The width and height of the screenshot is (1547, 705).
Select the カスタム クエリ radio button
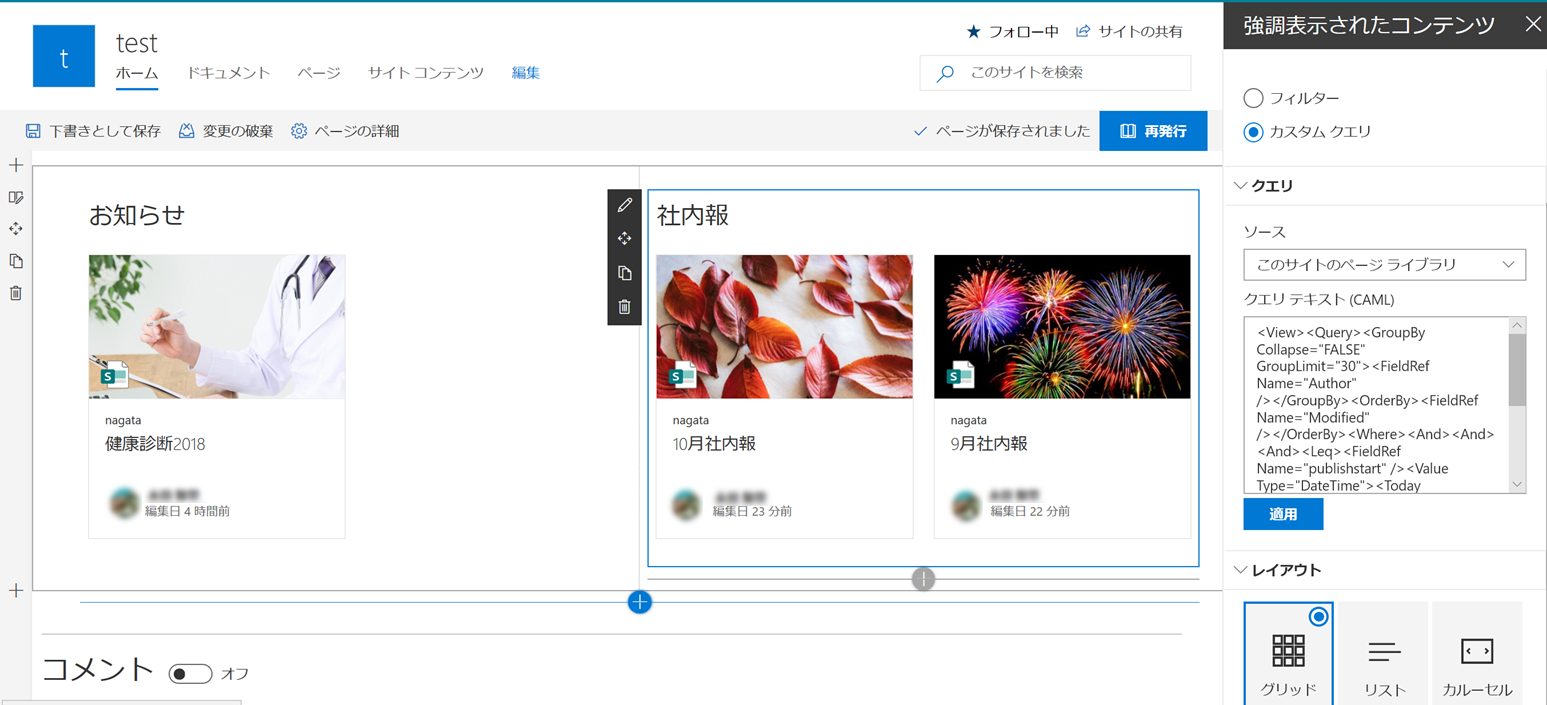click(x=1253, y=131)
